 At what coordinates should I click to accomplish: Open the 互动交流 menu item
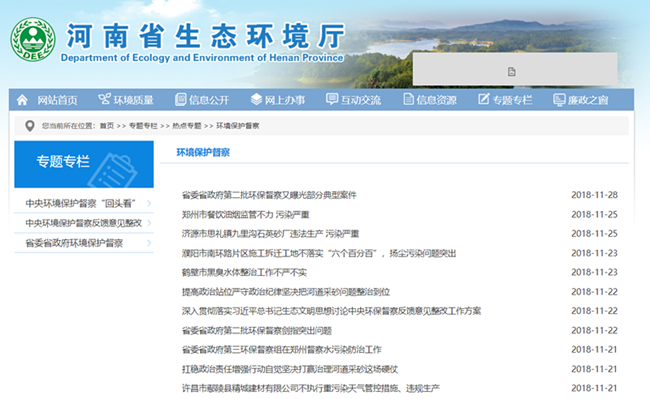click(x=361, y=100)
